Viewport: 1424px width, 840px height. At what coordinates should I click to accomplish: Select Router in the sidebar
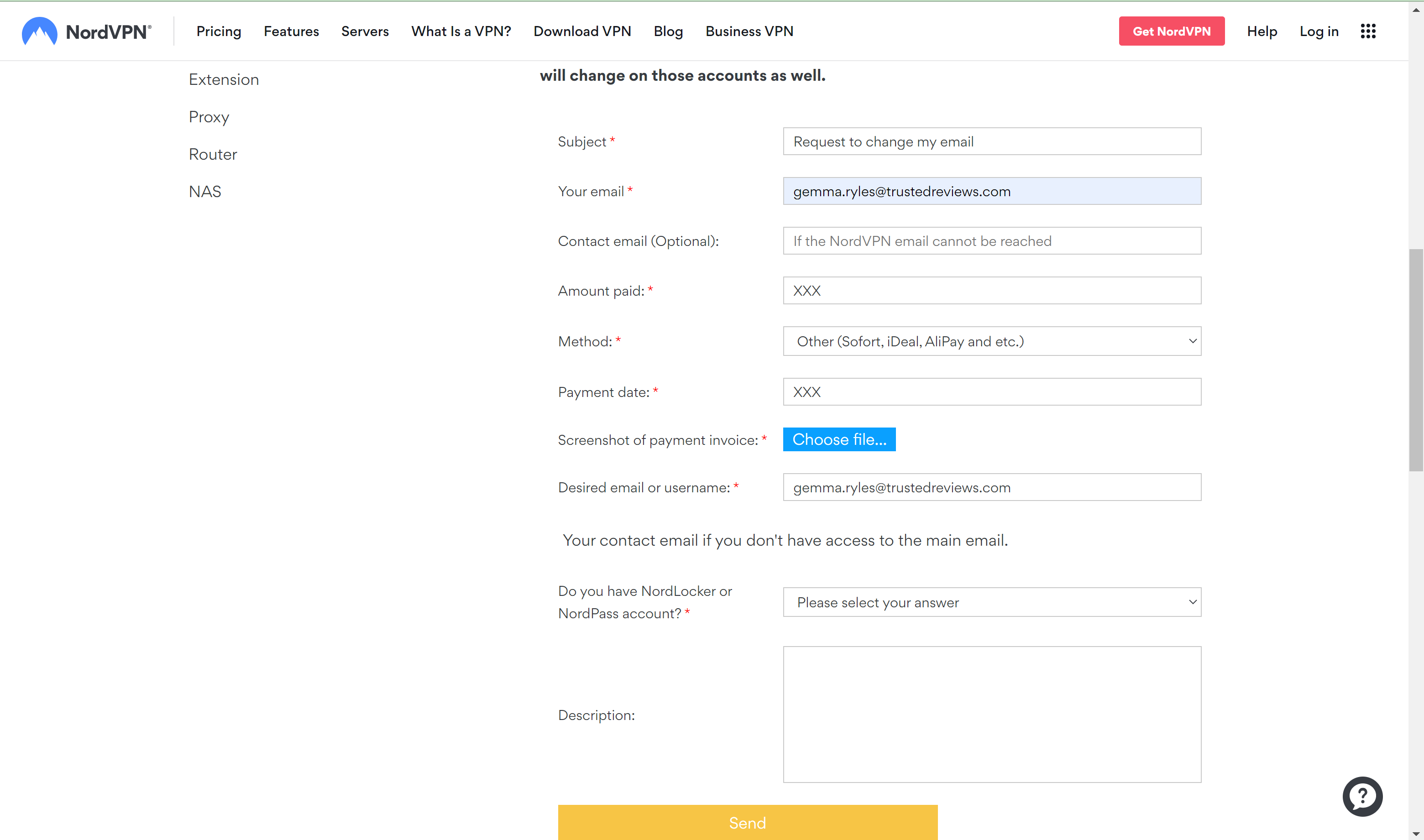(x=213, y=154)
